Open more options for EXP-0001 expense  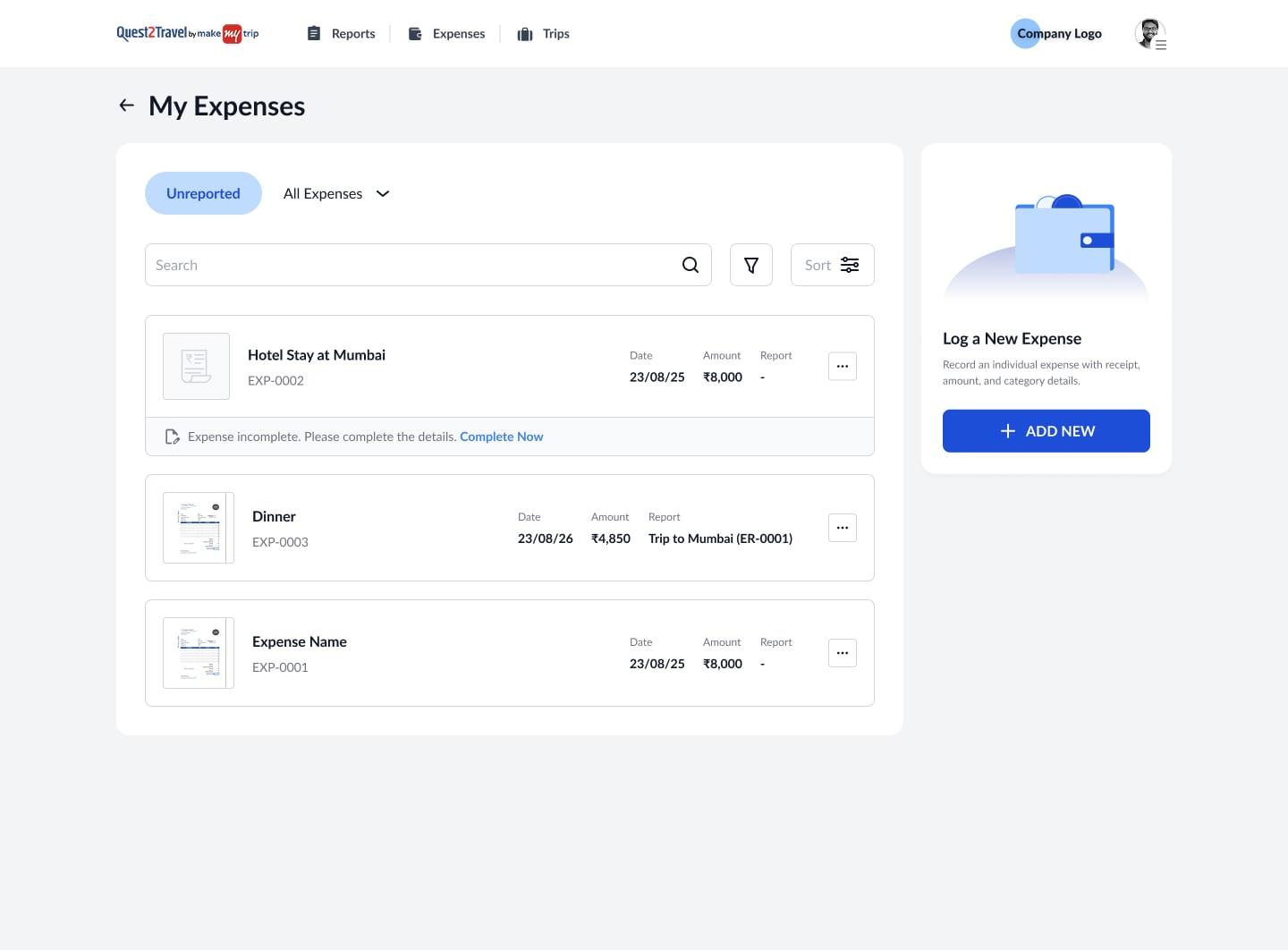843,653
